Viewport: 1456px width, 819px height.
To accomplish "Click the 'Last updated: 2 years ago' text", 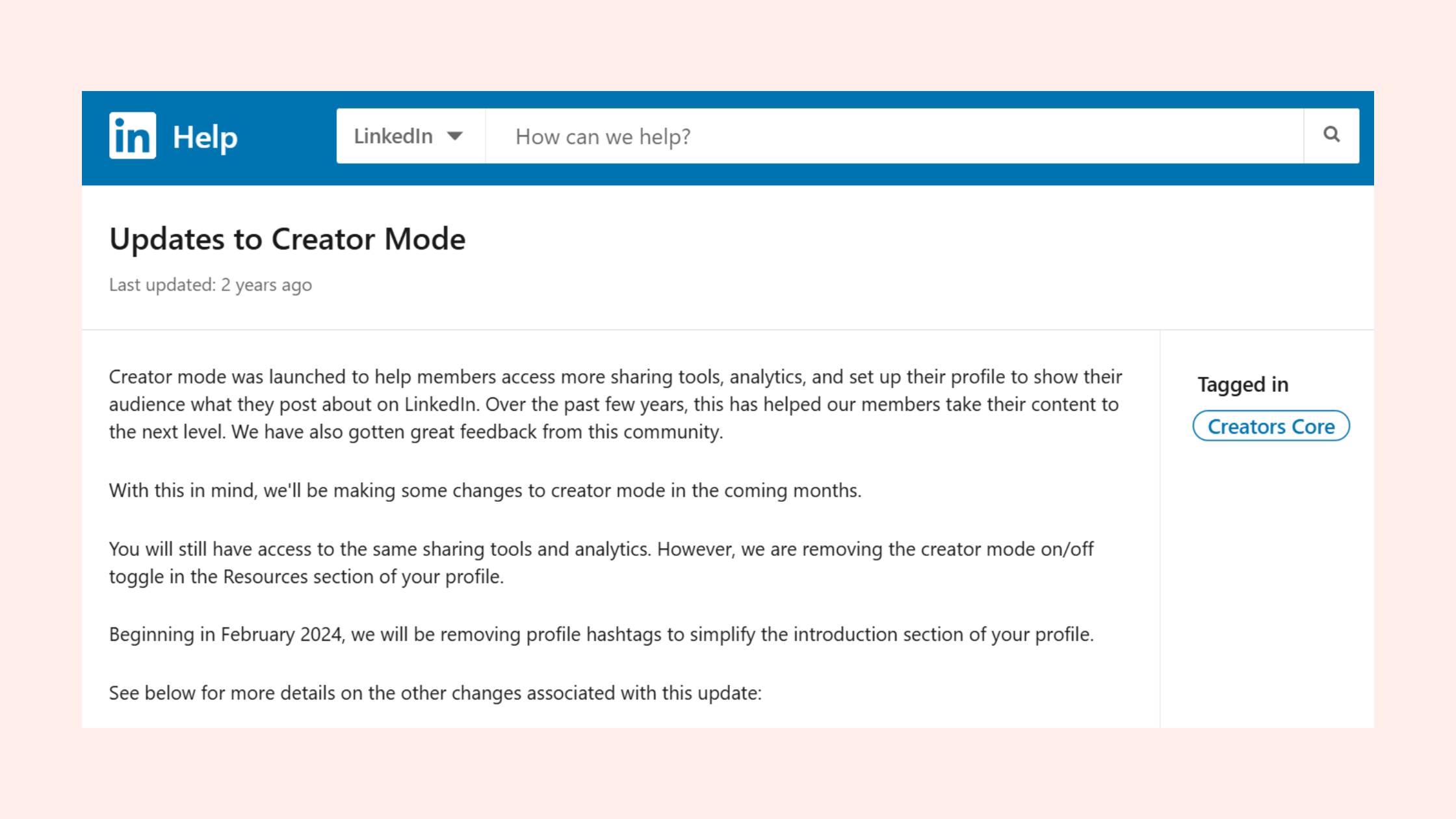I will point(211,285).
